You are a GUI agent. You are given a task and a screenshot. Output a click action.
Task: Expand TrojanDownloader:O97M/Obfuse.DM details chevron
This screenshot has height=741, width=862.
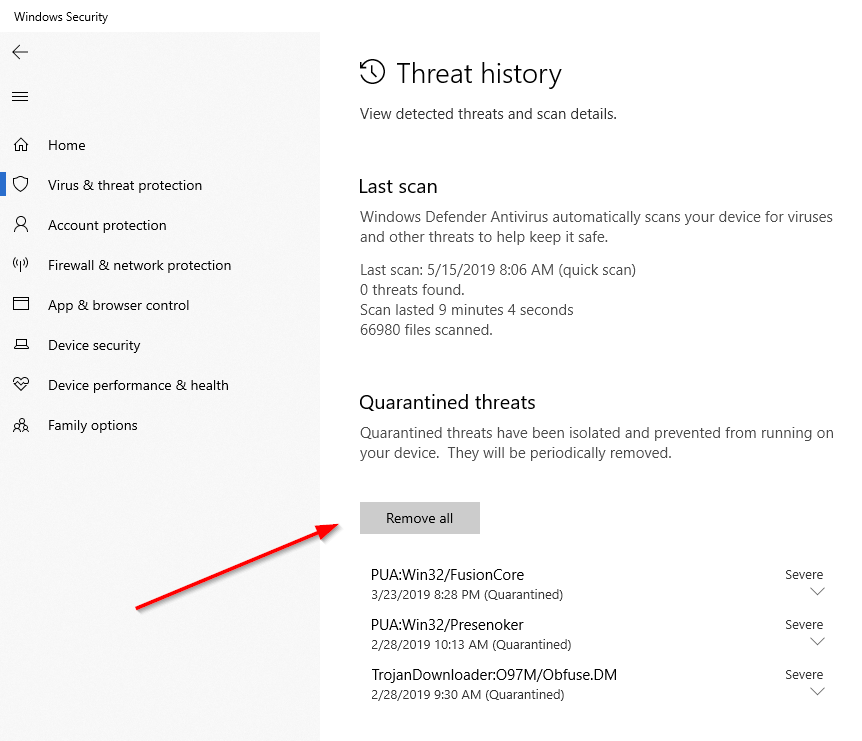click(817, 692)
